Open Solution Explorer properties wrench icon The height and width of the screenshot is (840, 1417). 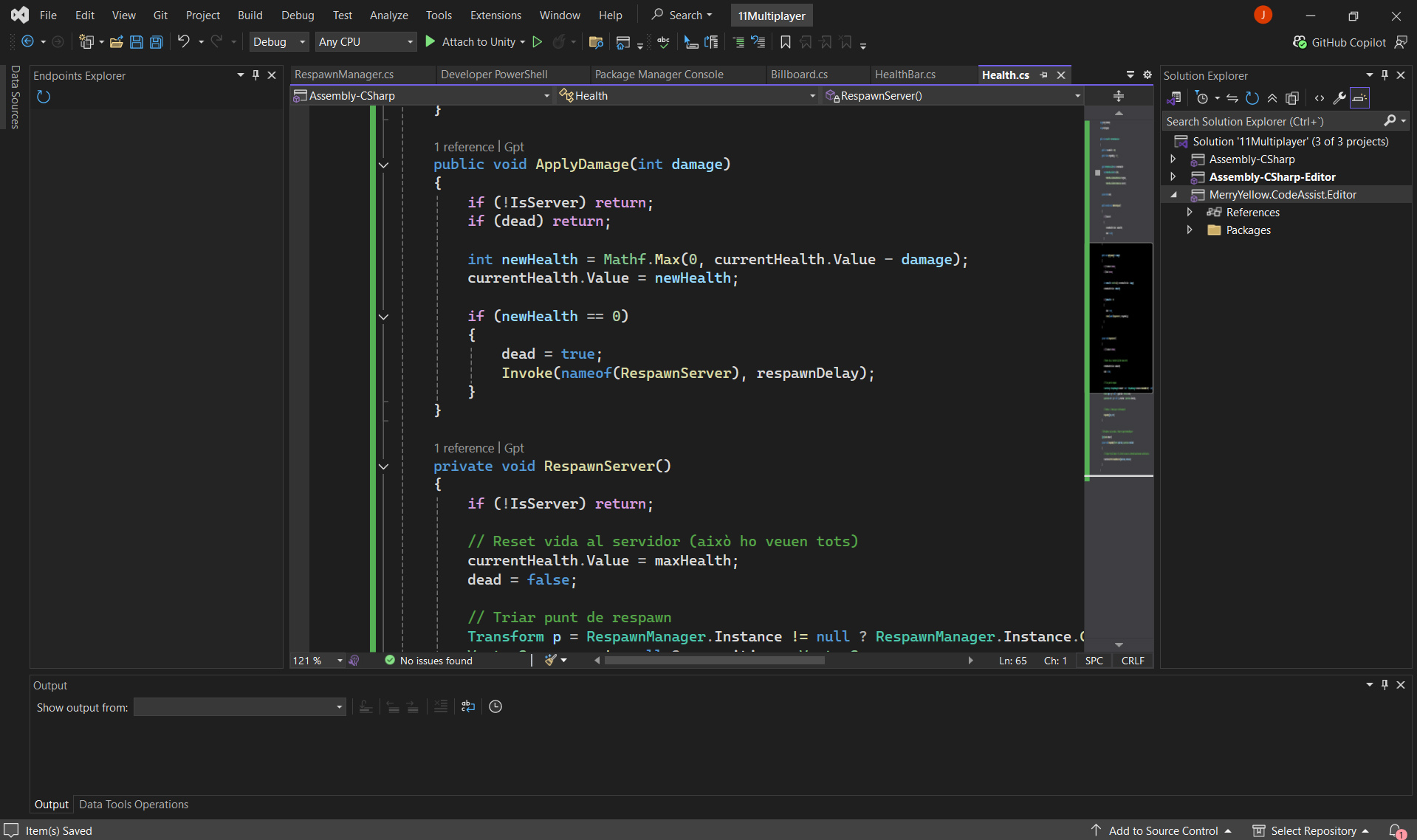[1339, 98]
